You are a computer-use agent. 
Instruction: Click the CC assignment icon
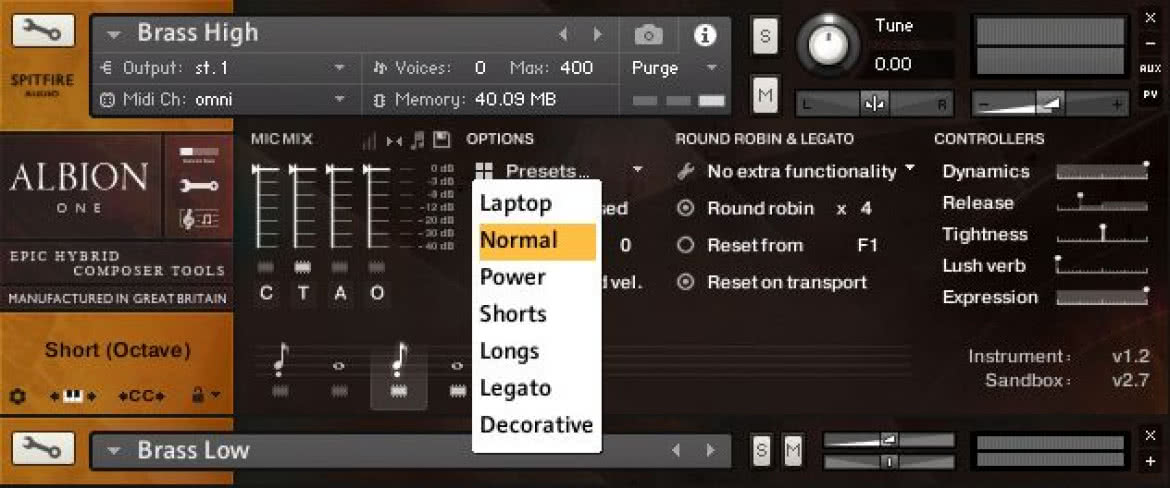point(141,396)
